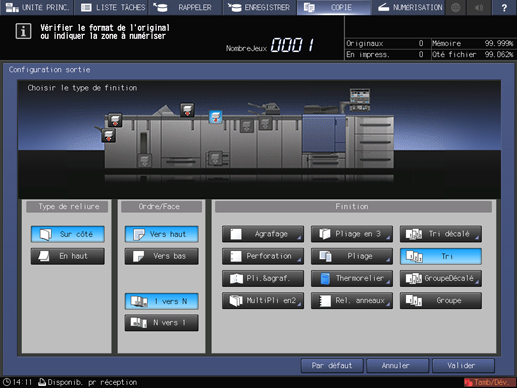The height and width of the screenshot is (388, 517).
Task: Open Agrafage stapling options
Action: pyautogui.click(x=263, y=234)
